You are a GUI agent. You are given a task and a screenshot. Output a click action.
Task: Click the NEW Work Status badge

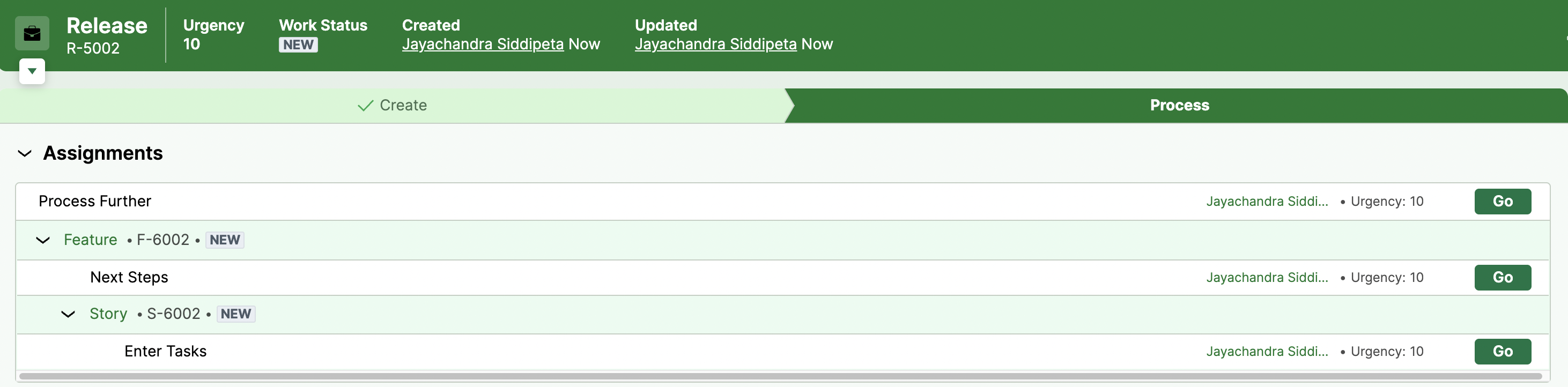[x=298, y=45]
